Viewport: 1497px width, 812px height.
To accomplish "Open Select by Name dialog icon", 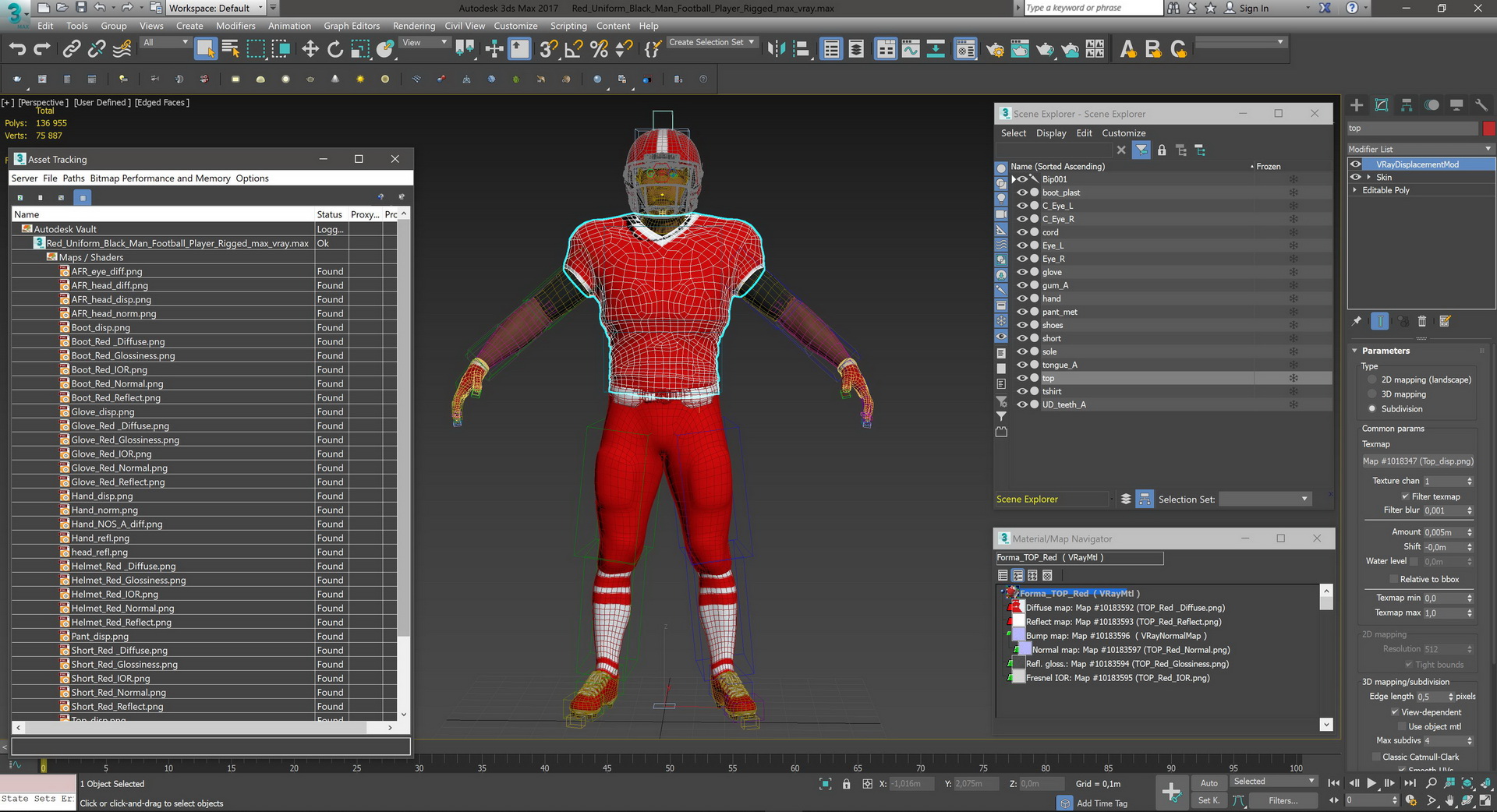I will point(231,49).
